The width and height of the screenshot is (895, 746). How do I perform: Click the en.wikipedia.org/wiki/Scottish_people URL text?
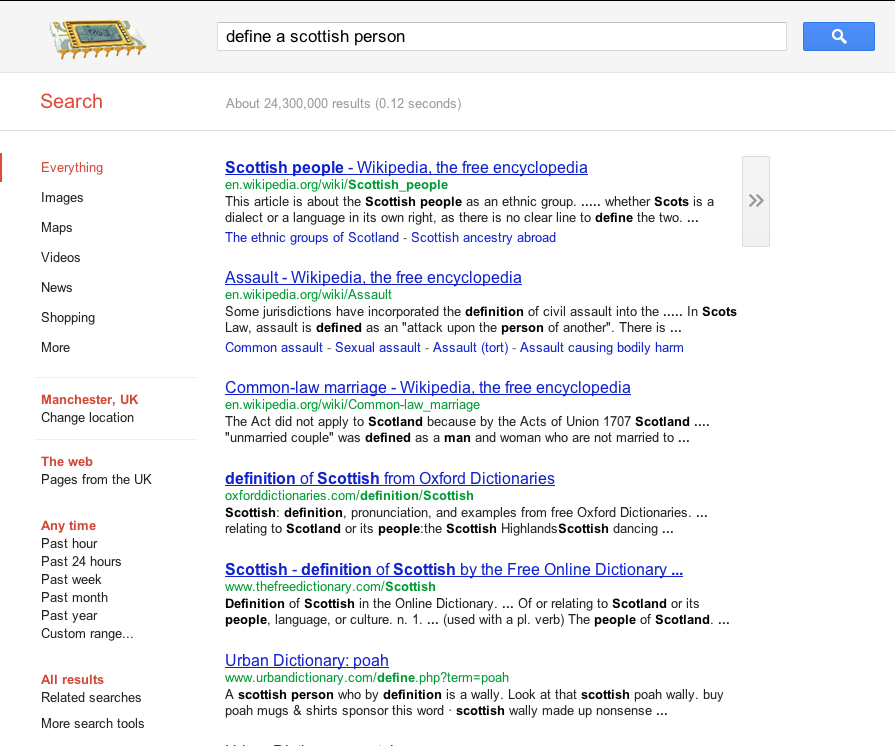coord(336,185)
